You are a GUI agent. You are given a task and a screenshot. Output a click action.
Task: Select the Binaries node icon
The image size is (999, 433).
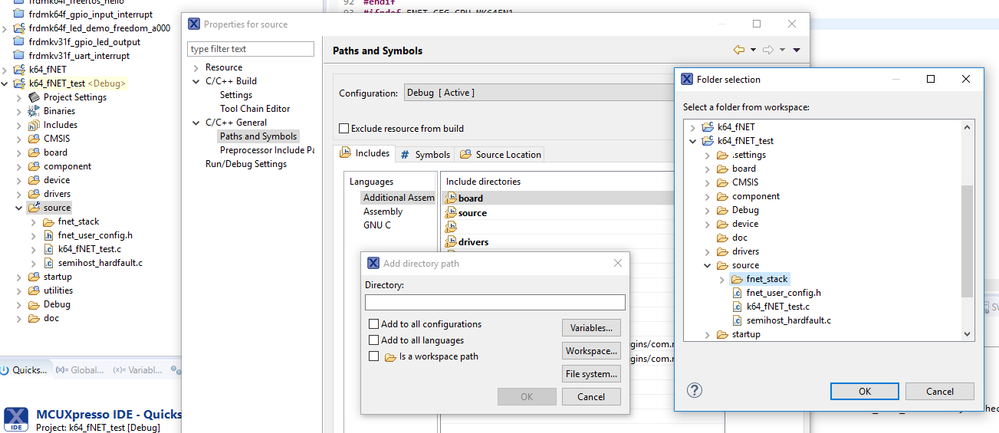[34, 111]
